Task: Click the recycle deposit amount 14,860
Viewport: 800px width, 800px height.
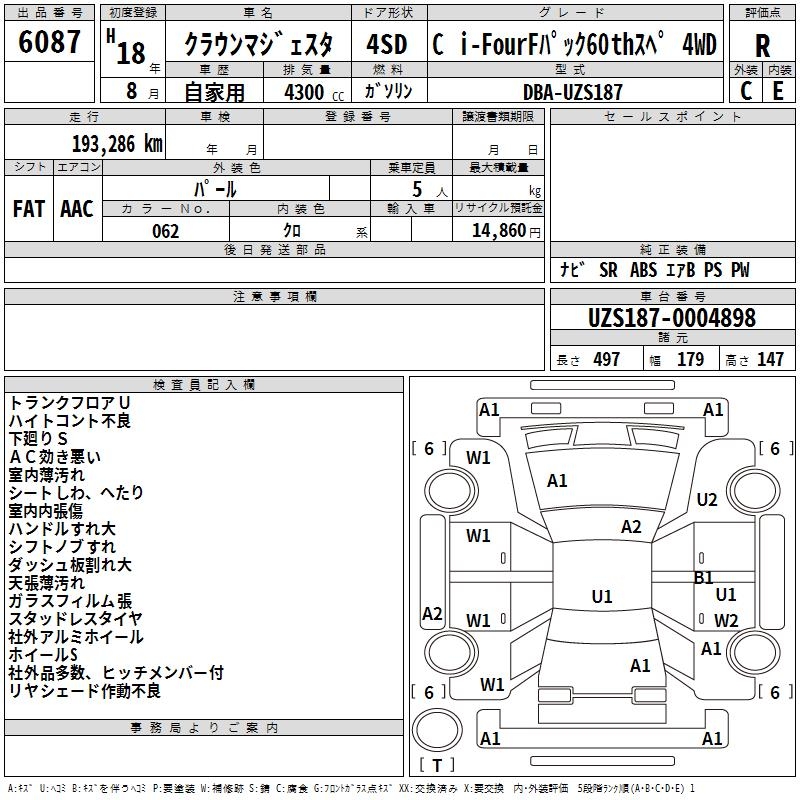Action: (498, 231)
